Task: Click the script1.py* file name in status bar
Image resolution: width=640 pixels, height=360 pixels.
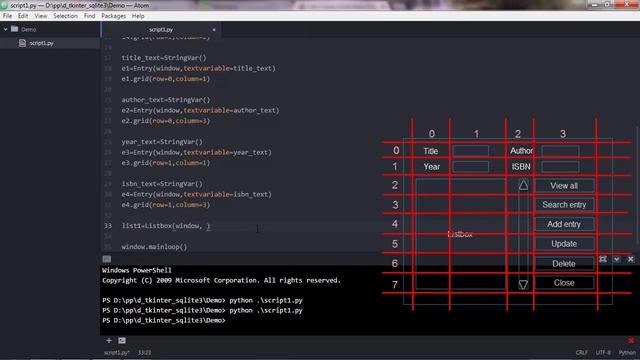Action: point(116,352)
